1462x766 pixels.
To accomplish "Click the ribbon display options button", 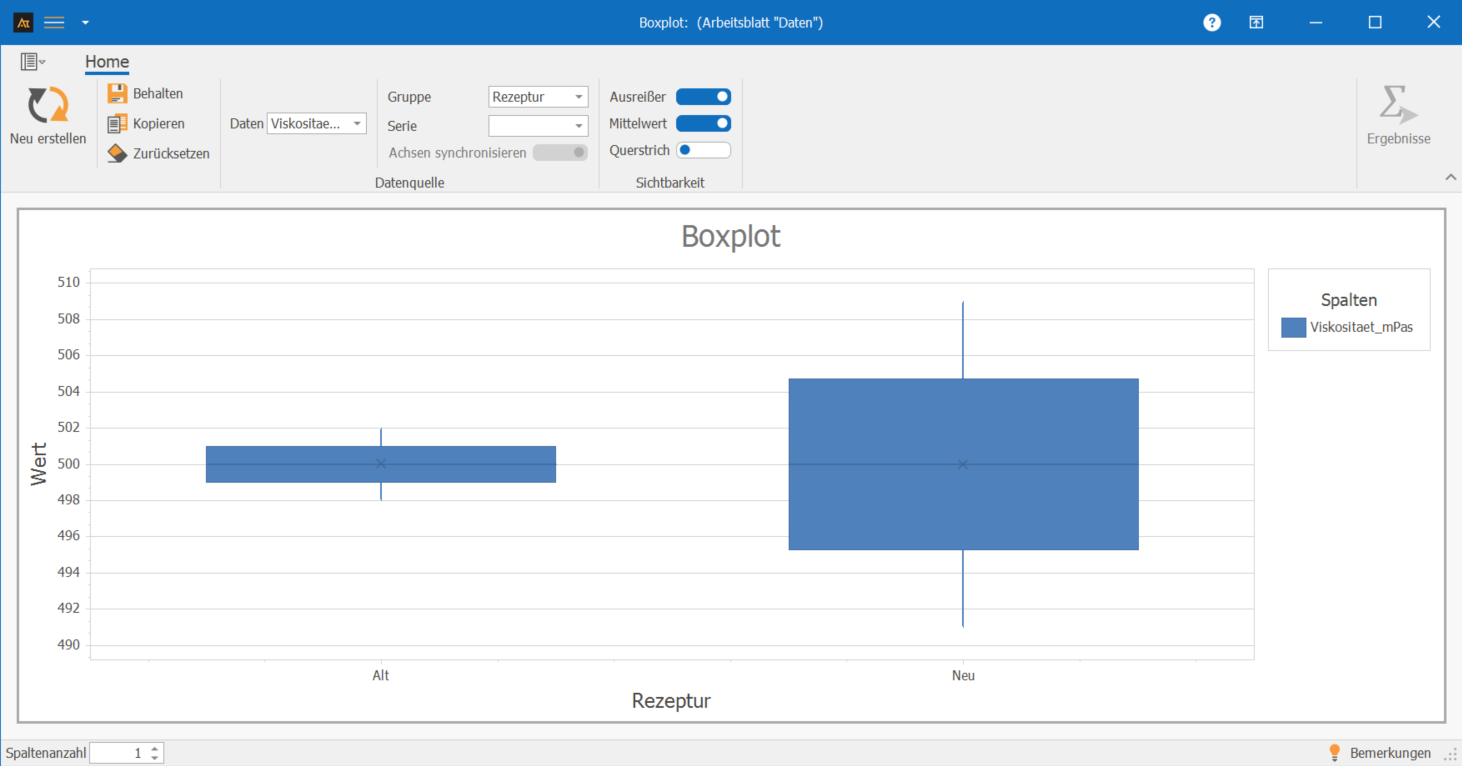I will [1256, 22].
